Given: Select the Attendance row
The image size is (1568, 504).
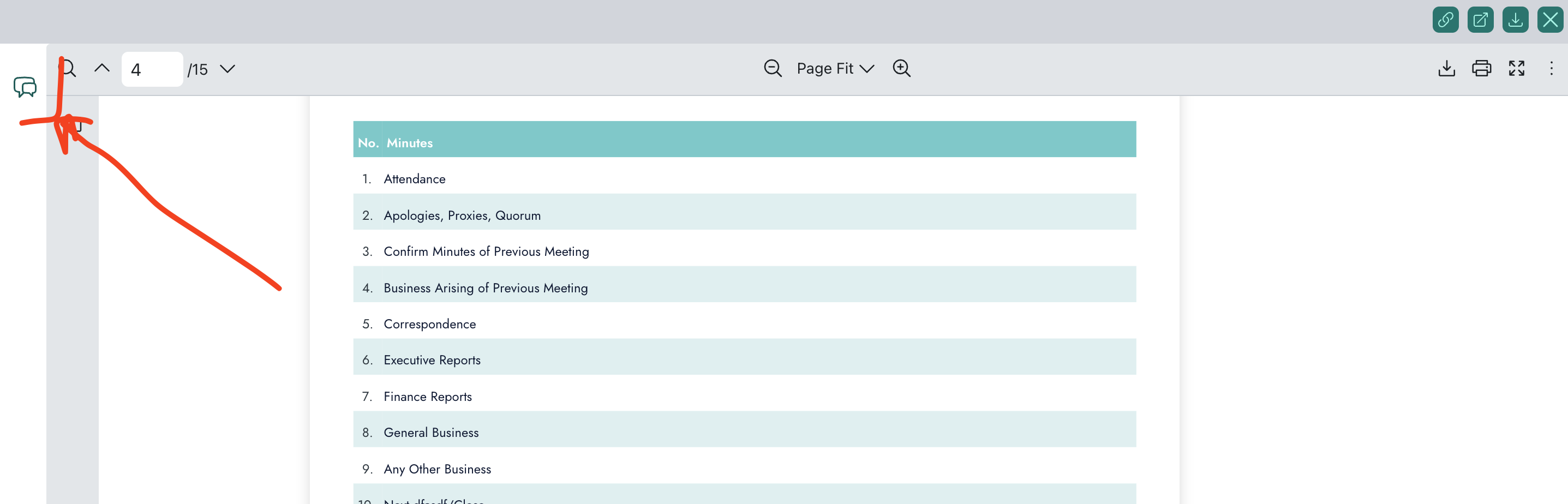Looking at the screenshot, I should coord(415,179).
